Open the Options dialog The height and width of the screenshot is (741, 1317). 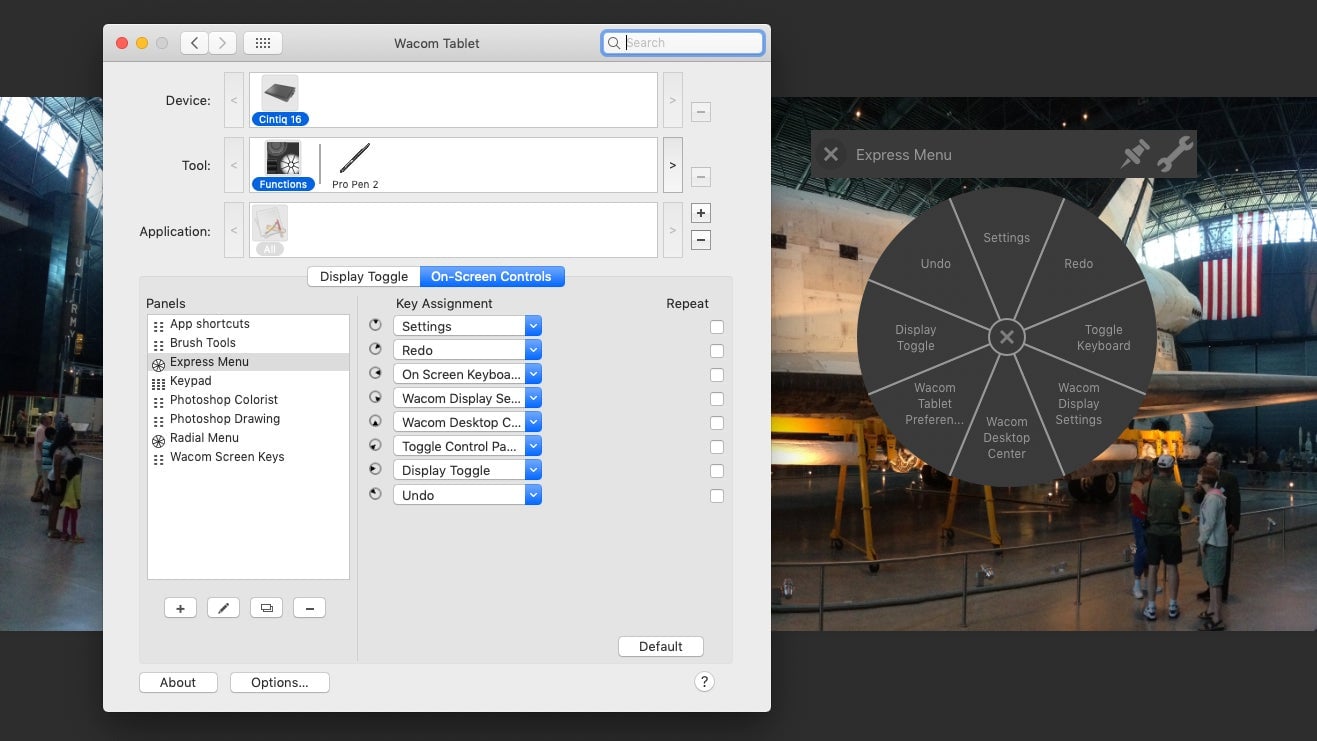(x=279, y=682)
